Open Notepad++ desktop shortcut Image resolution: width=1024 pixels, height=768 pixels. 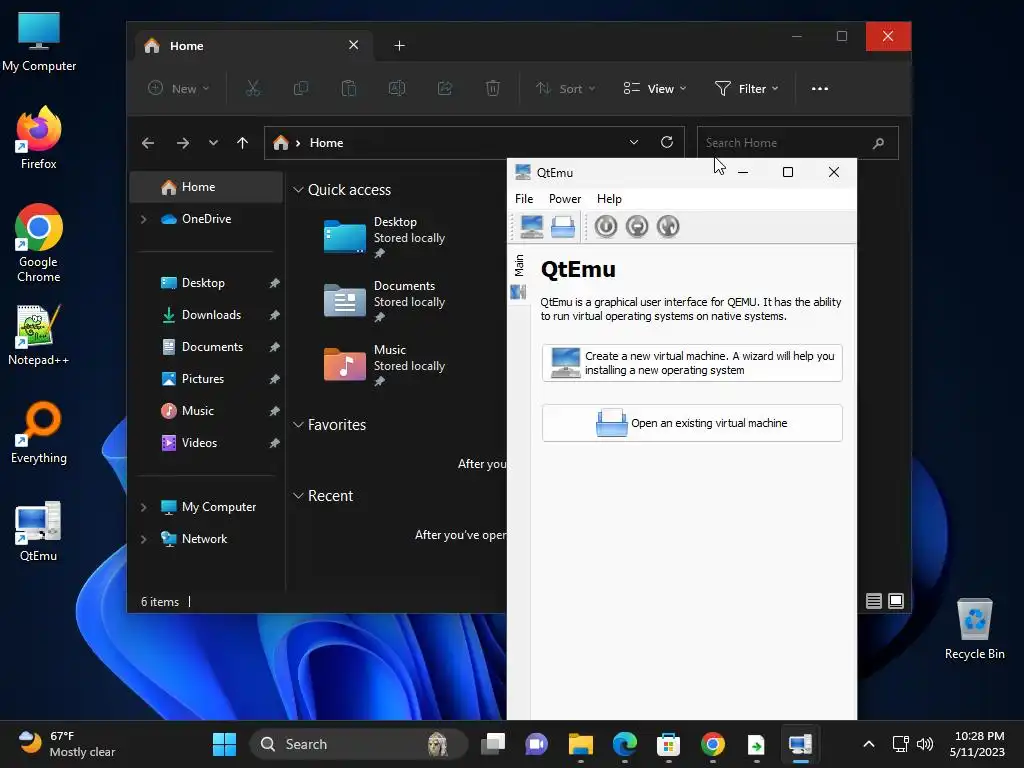tap(39, 334)
